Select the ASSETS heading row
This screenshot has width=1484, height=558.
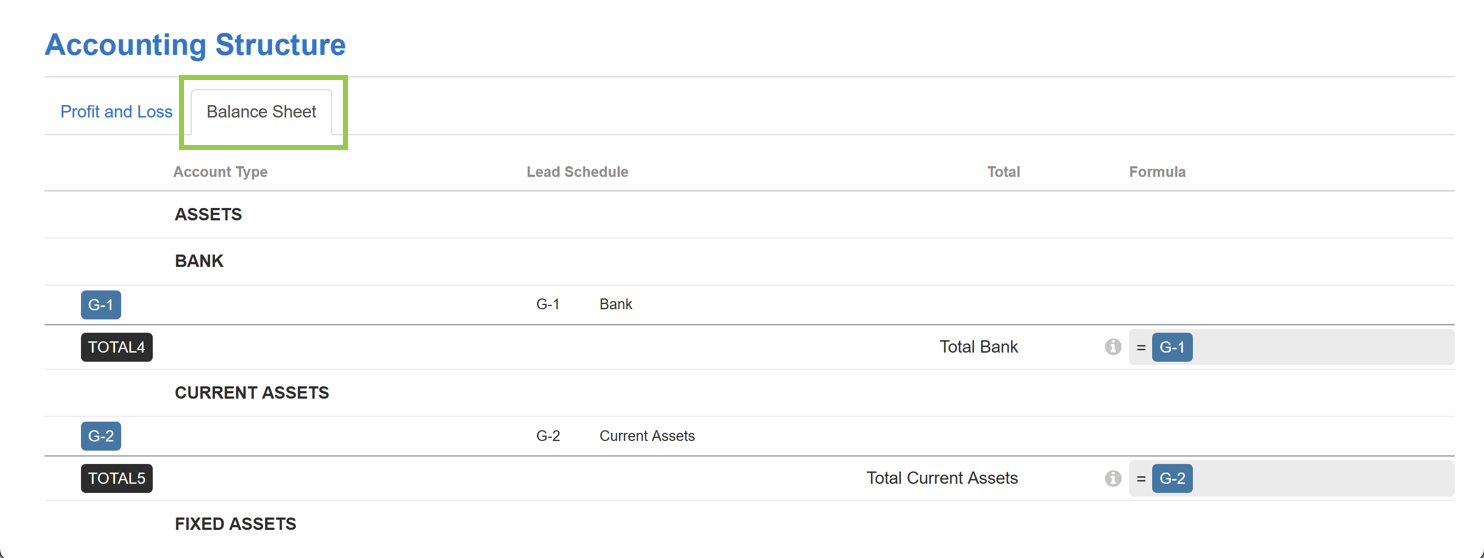pyautogui.click(x=750, y=215)
